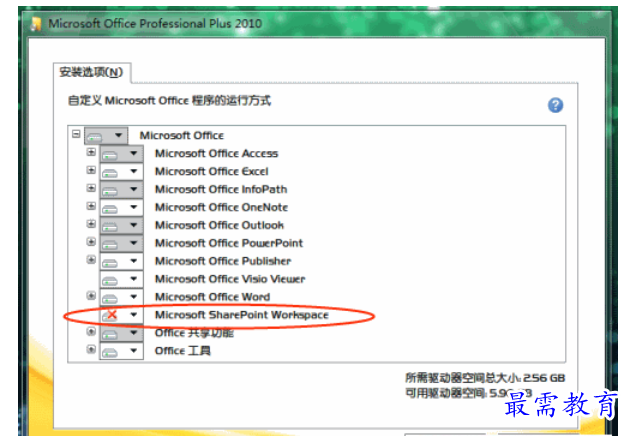626x436 pixels.
Task: Click the drive icon beside Office Access
Action: 110,155
